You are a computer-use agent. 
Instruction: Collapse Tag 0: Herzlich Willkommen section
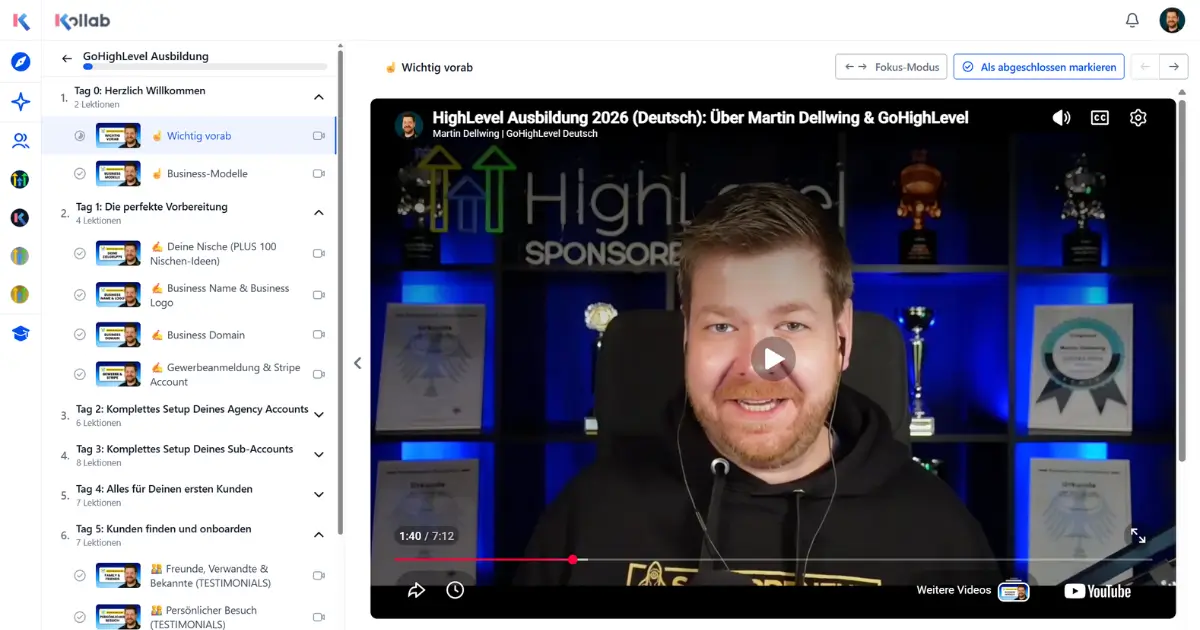tap(319, 97)
